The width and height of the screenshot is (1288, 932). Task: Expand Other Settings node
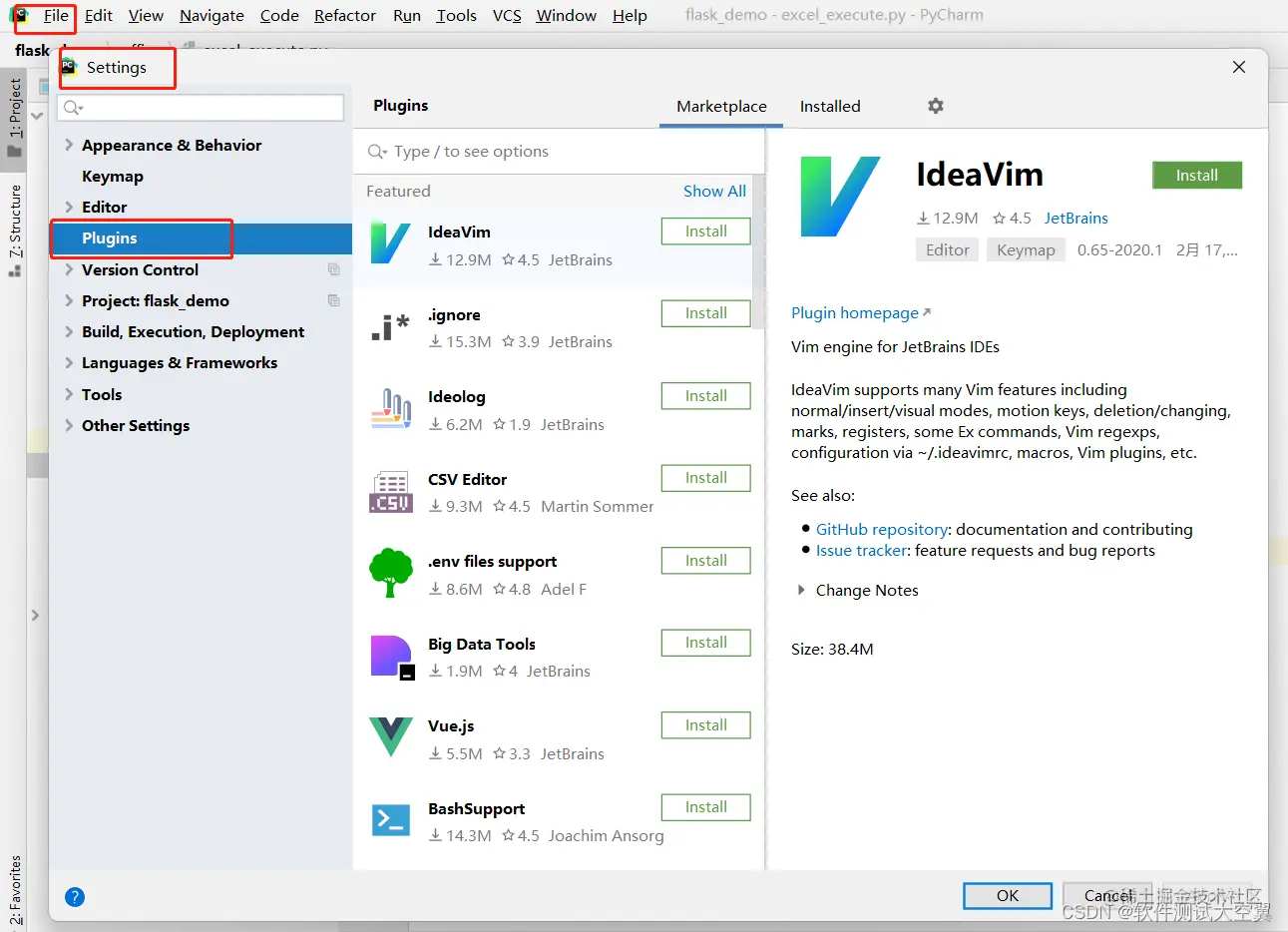click(69, 425)
